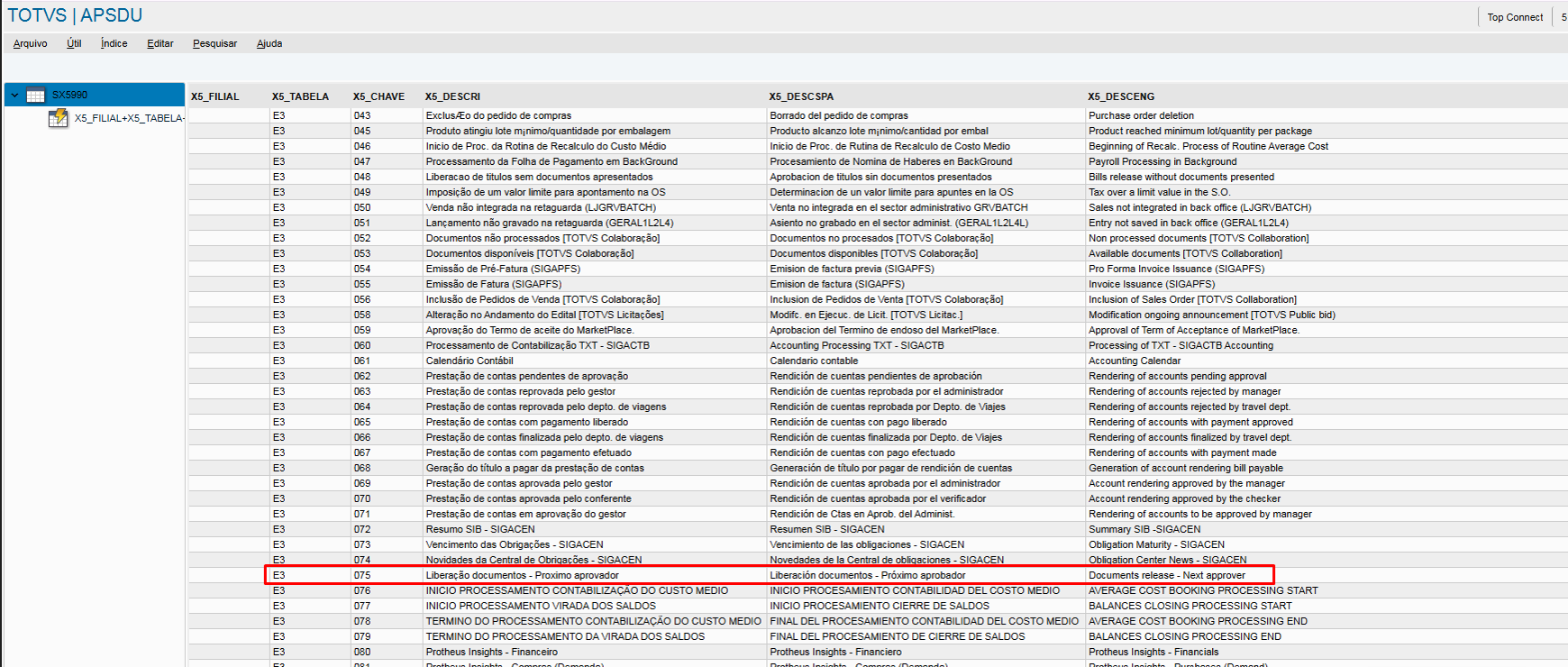Viewport: 1568px width, 667px height.
Task: Click the SX5990 table icon
Action: pos(36,95)
